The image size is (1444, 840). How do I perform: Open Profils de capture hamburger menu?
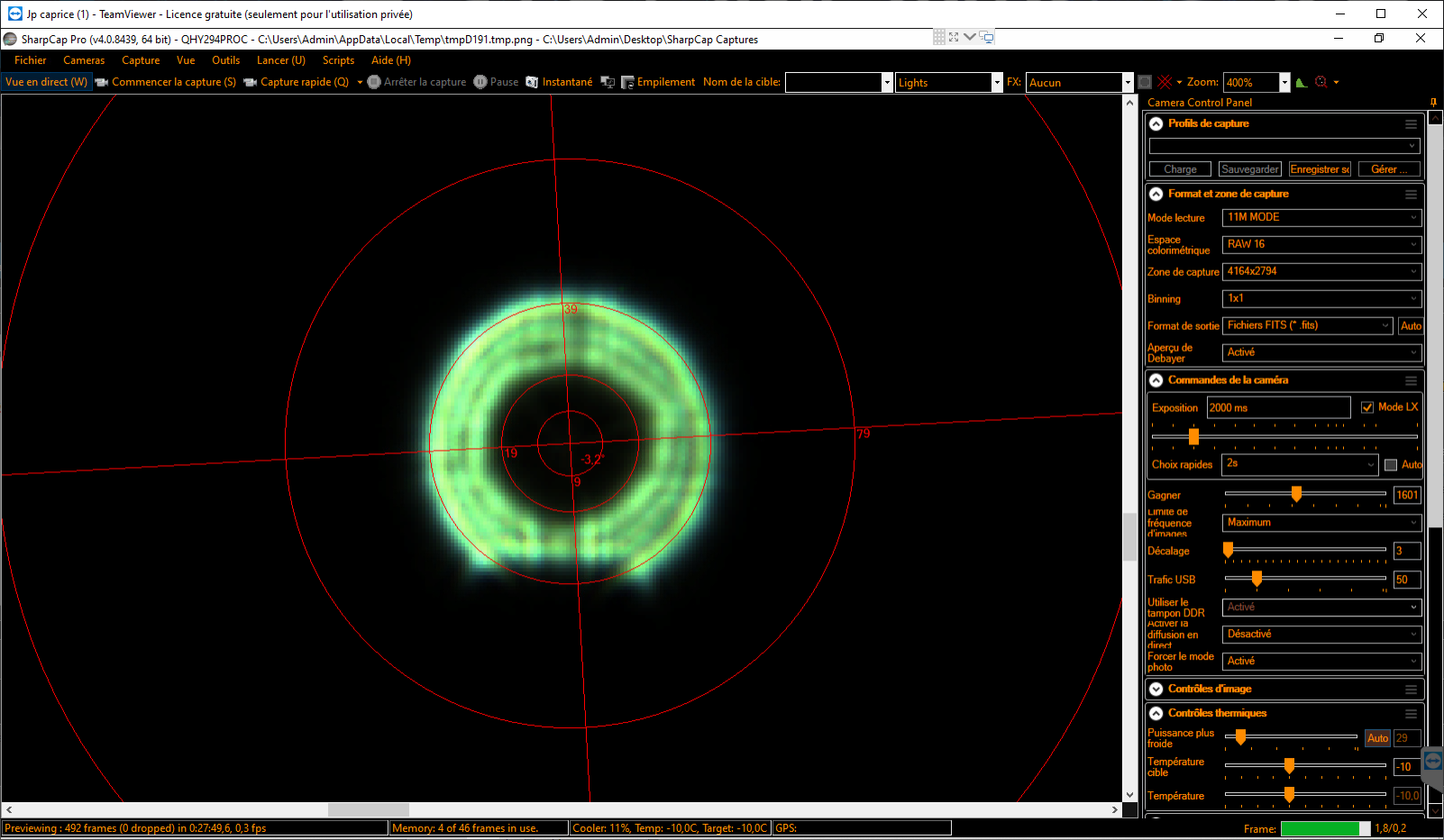coord(1412,124)
